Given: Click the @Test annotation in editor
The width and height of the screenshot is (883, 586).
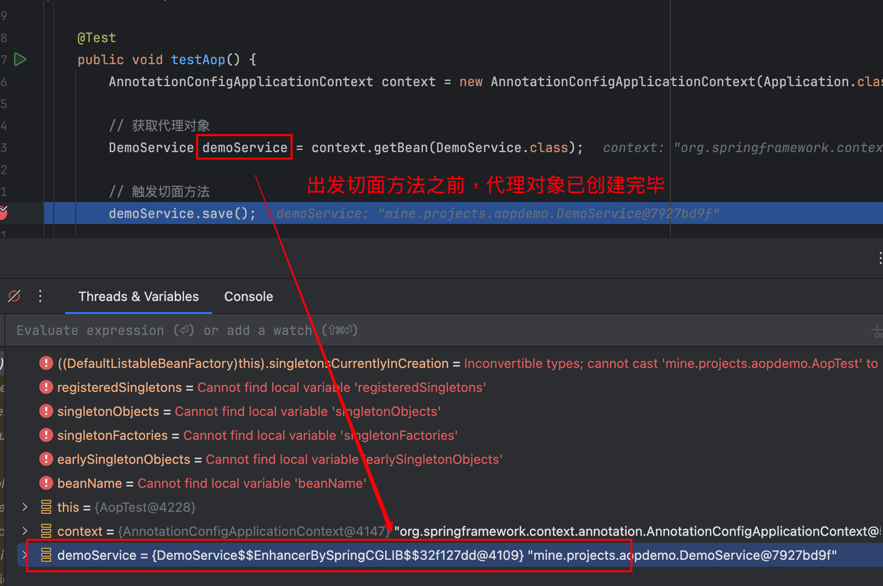Looking at the screenshot, I should click(96, 38).
